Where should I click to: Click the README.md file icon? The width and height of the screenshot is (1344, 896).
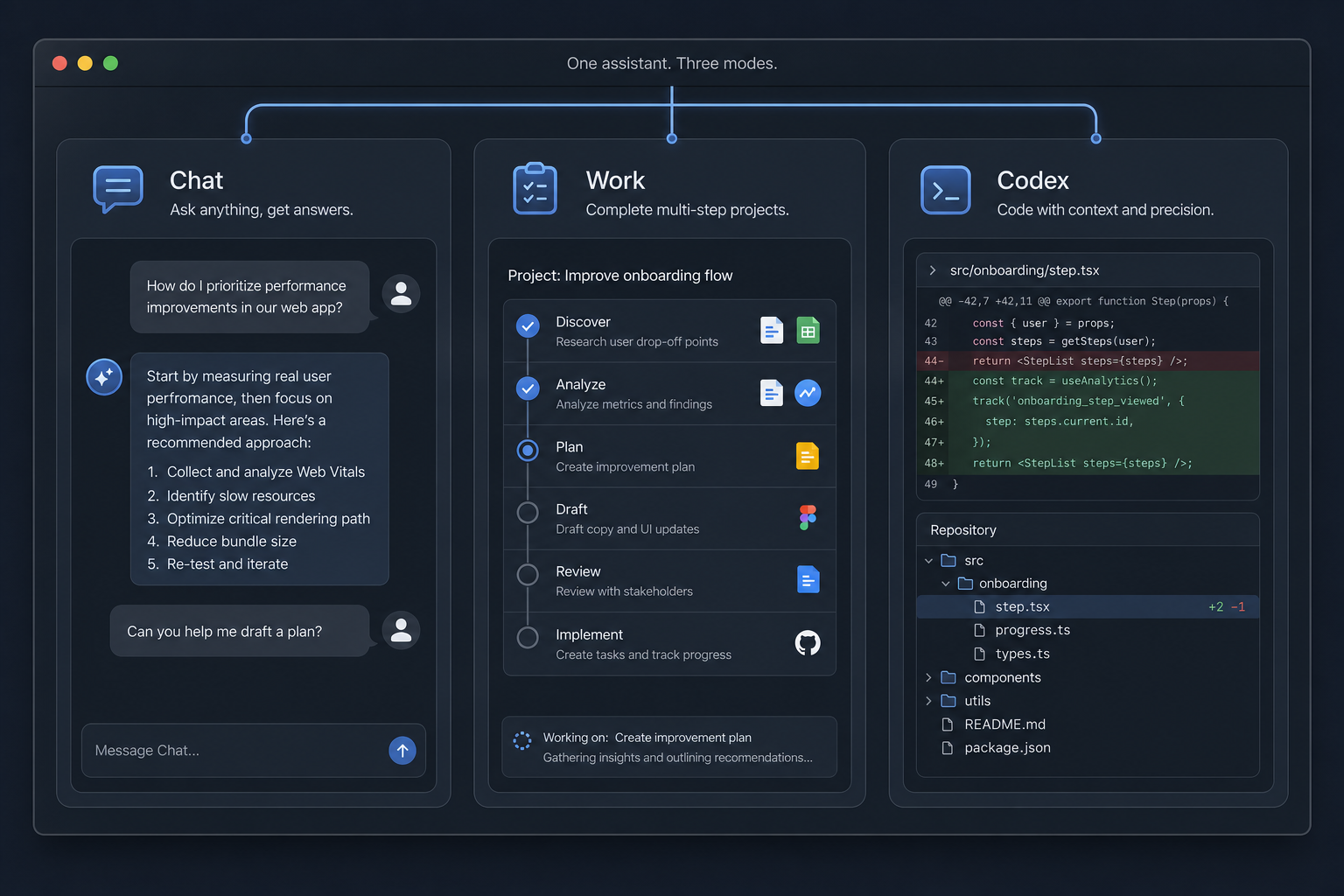[x=948, y=724]
